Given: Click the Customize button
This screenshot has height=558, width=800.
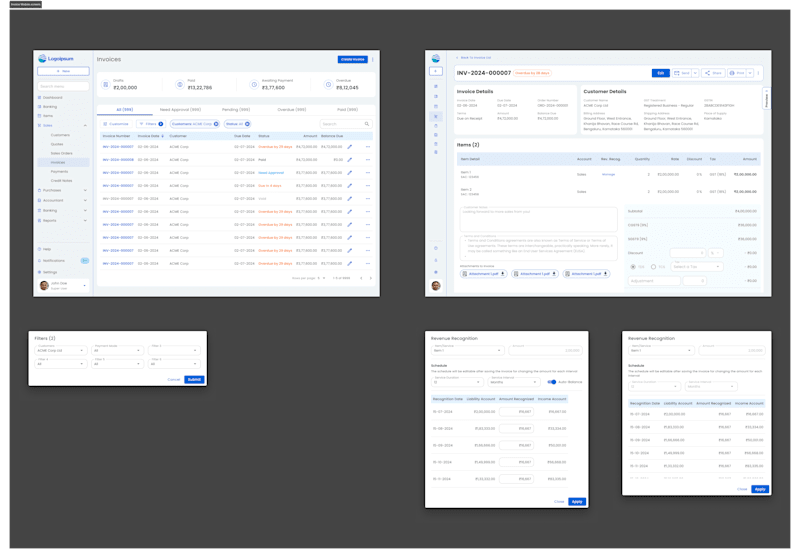Looking at the screenshot, I should 116,124.
